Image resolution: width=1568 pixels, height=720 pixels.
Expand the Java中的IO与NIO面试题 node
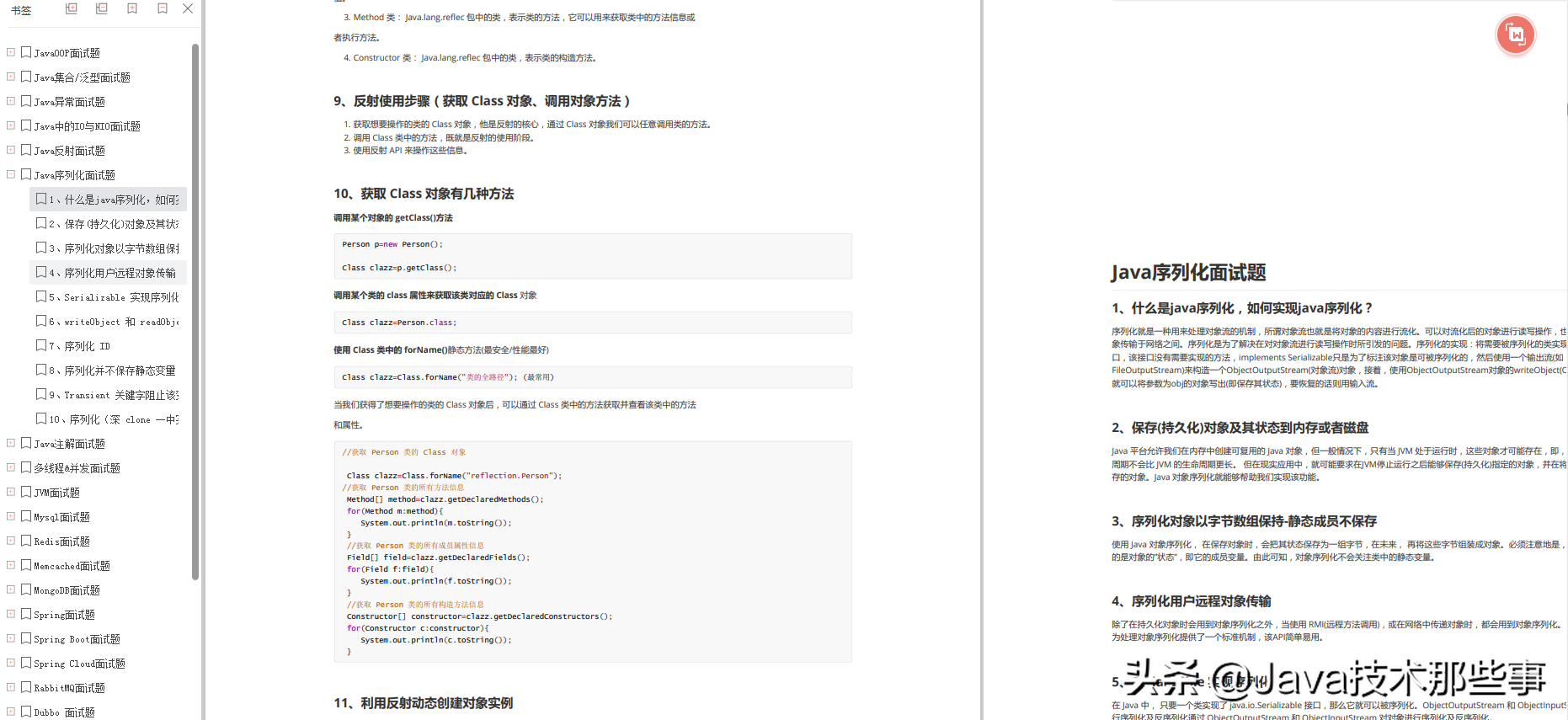[11, 125]
